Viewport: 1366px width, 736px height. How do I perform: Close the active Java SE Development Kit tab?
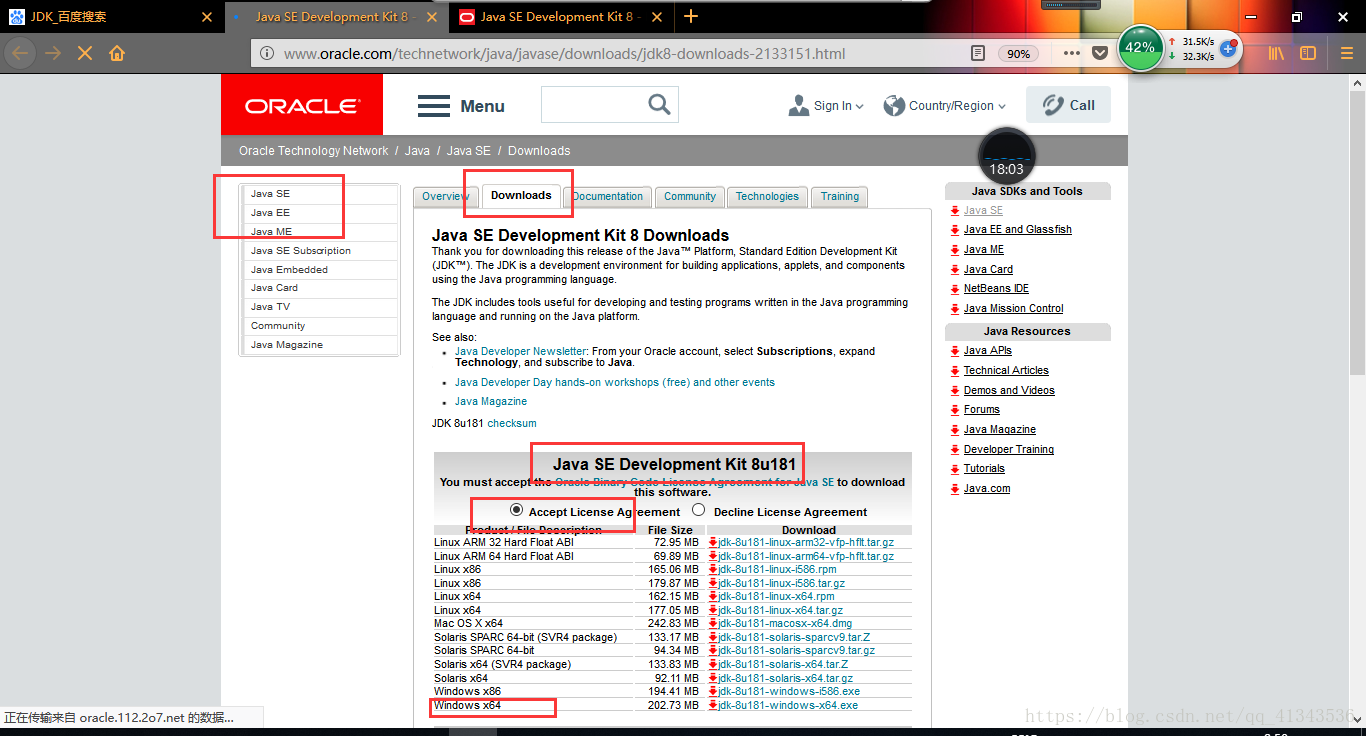pos(432,17)
